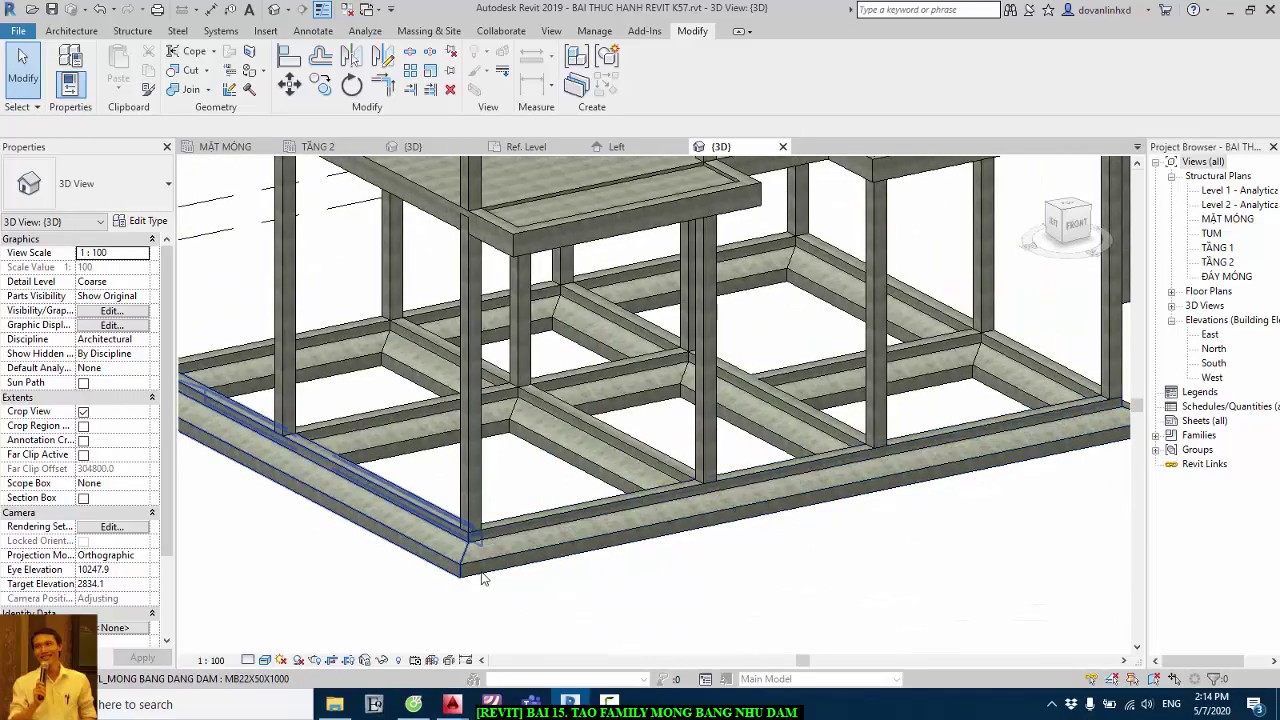Toggle the Section Box checkbox

point(83,498)
